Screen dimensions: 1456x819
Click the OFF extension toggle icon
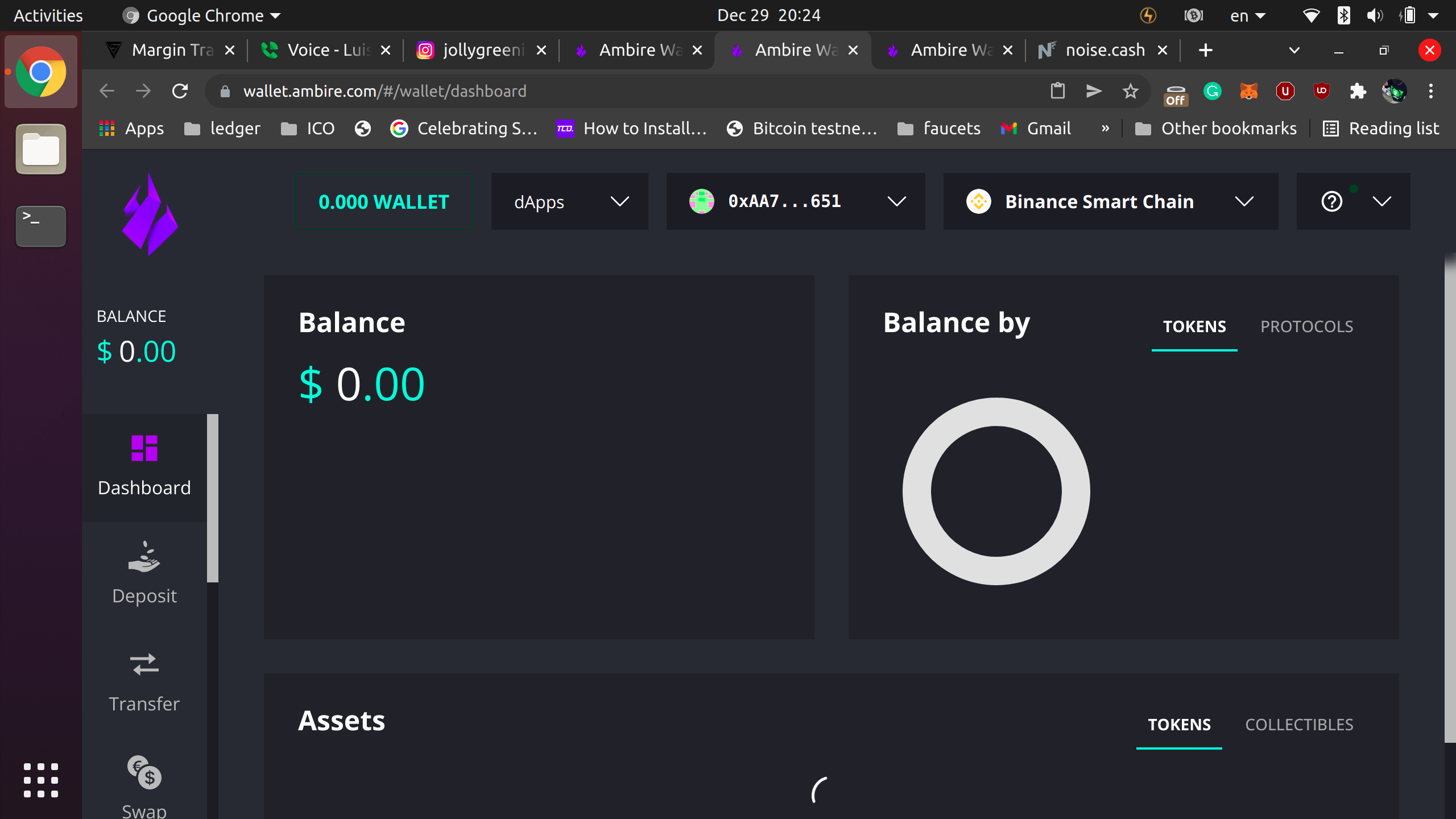point(1176,94)
